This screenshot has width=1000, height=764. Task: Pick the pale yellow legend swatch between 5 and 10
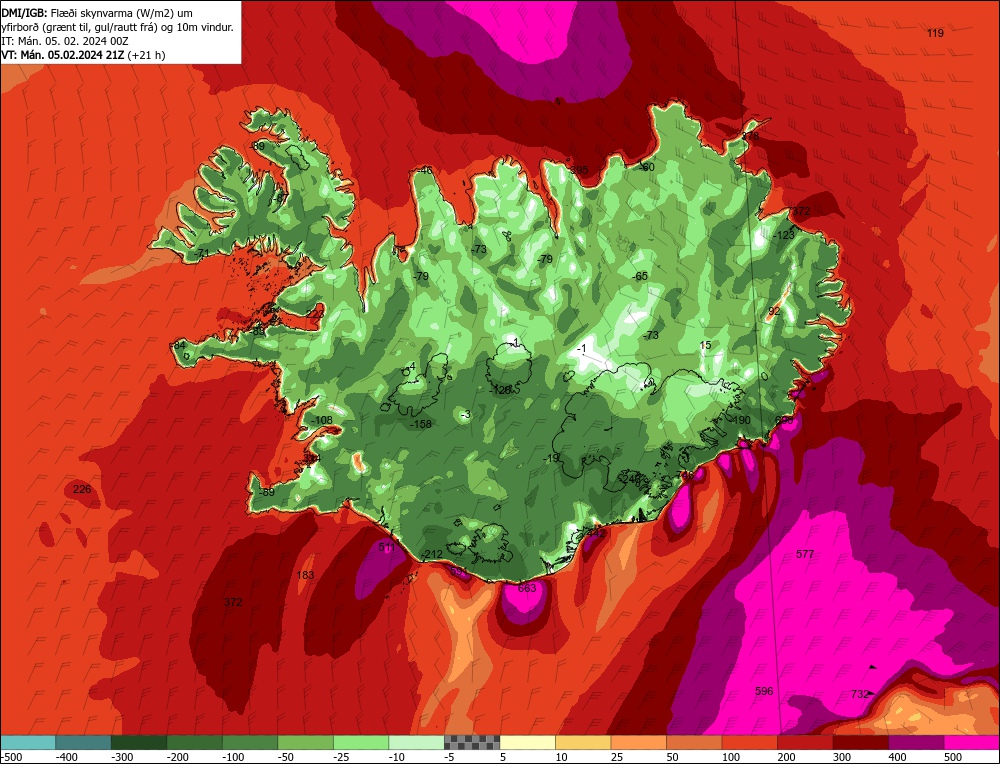(527, 742)
